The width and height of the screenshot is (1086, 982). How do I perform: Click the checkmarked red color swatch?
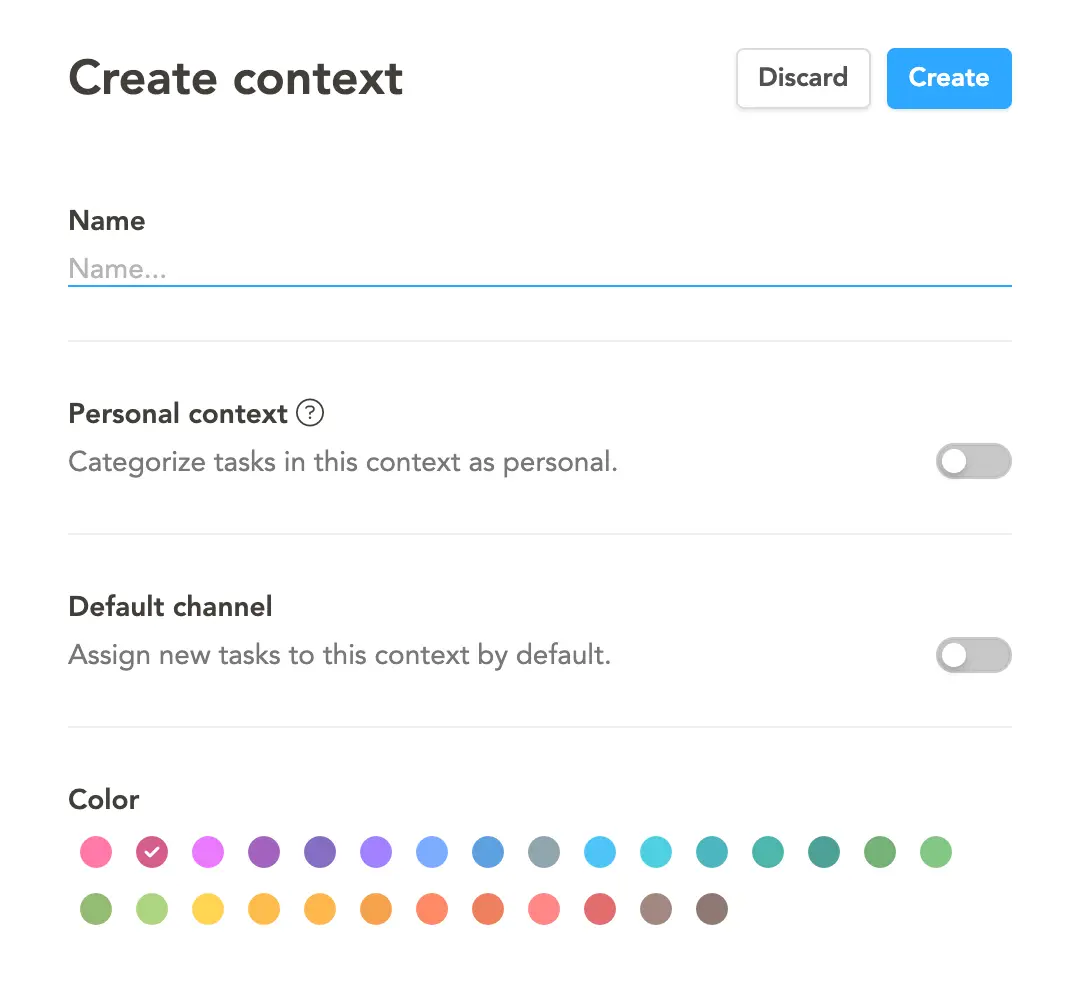[x=152, y=852]
